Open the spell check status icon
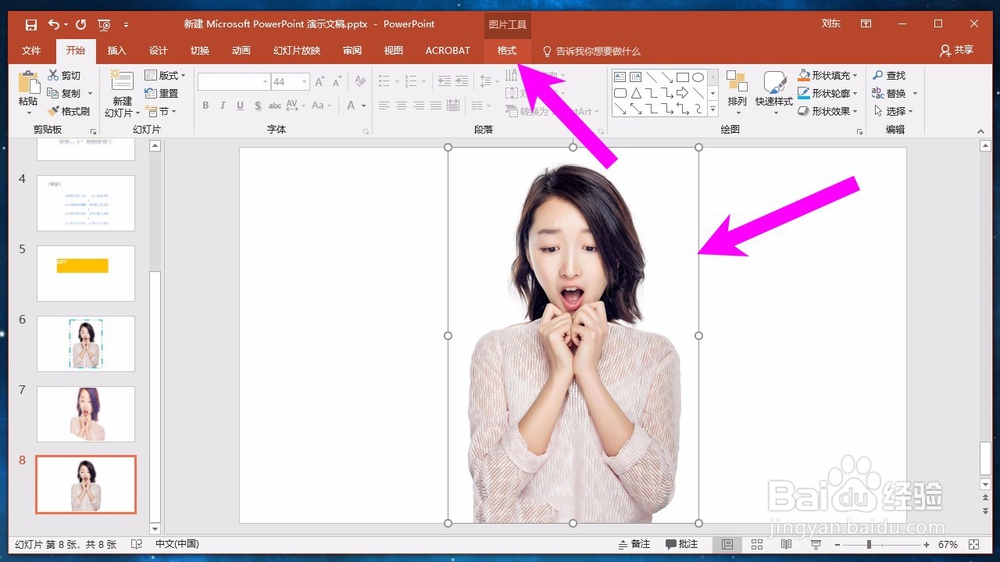 point(136,544)
